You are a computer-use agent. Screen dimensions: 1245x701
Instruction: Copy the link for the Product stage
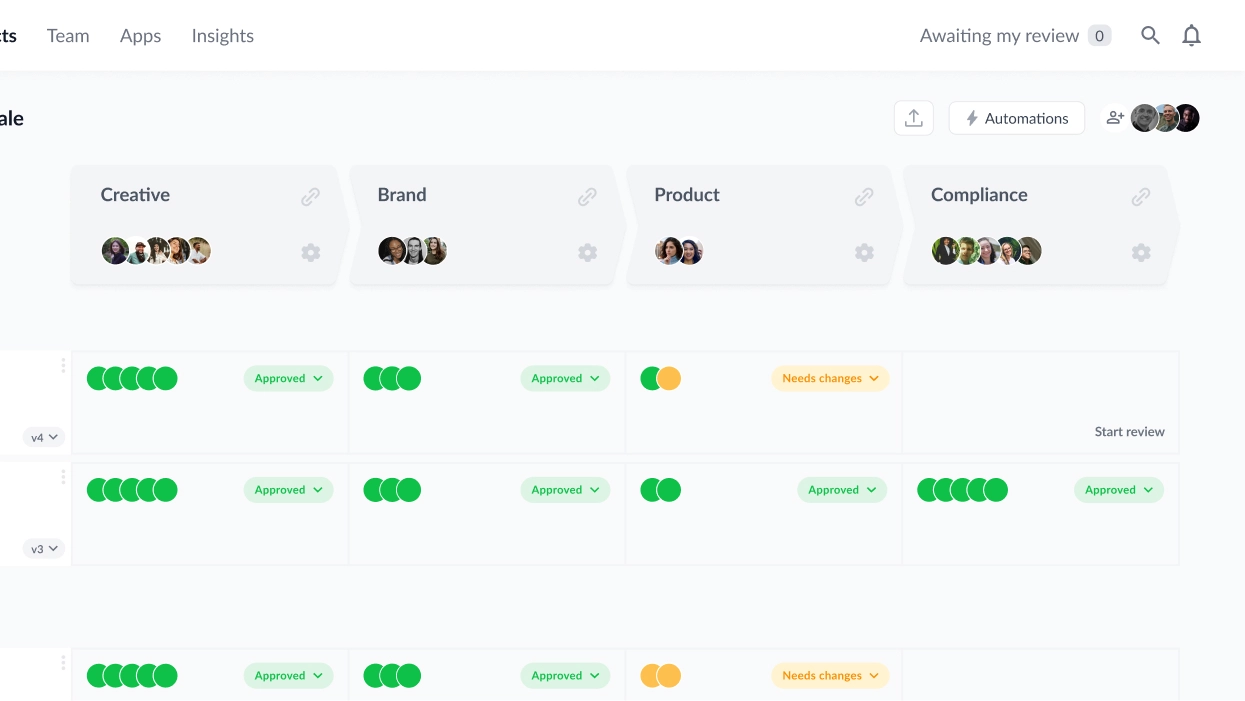point(864,196)
